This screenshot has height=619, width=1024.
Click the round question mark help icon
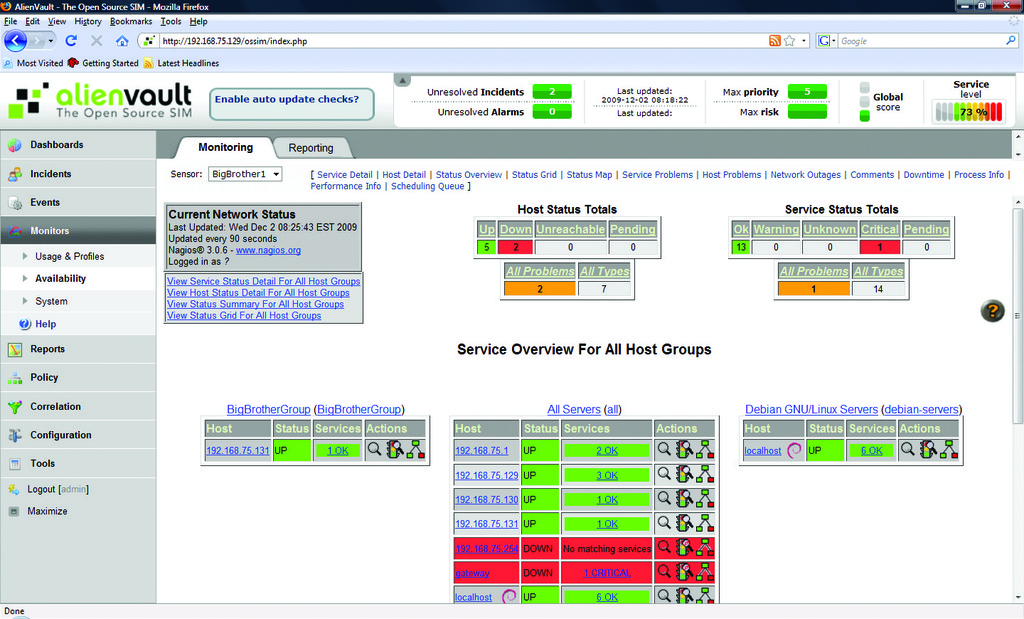pos(992,311)
